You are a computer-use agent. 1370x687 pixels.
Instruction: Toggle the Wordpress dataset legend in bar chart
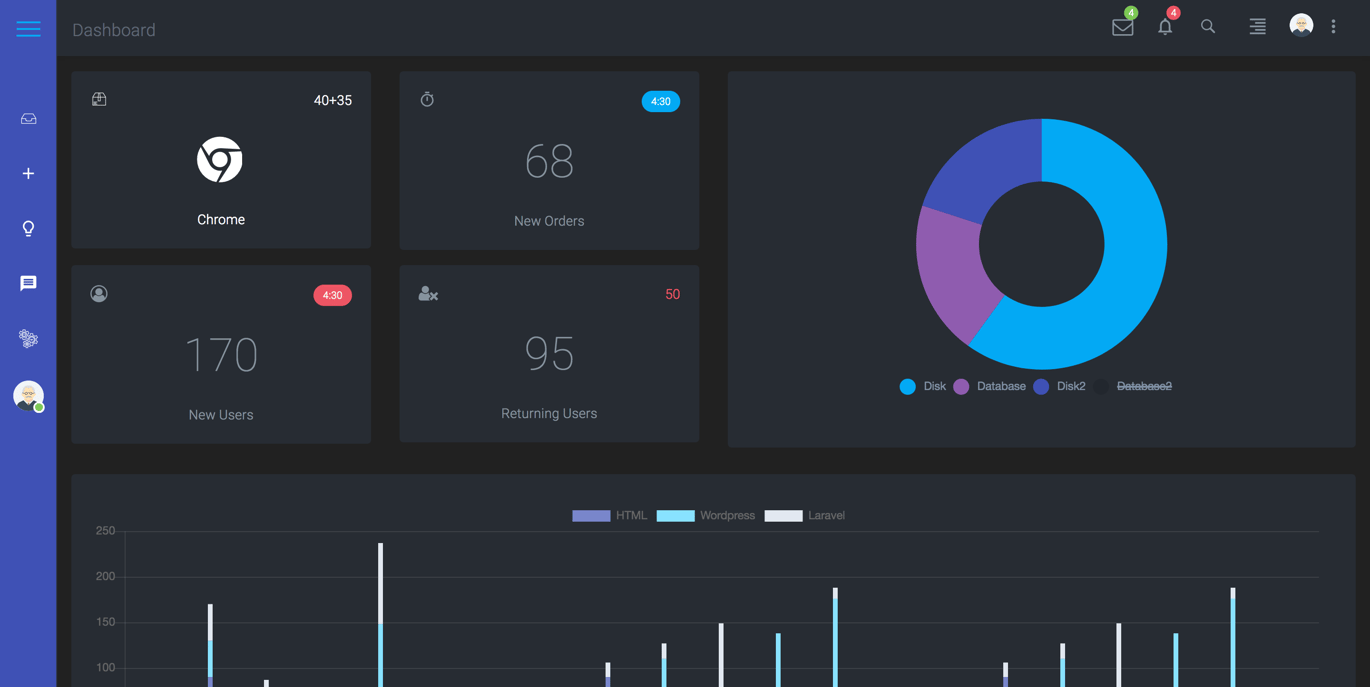tap(705, 516)
